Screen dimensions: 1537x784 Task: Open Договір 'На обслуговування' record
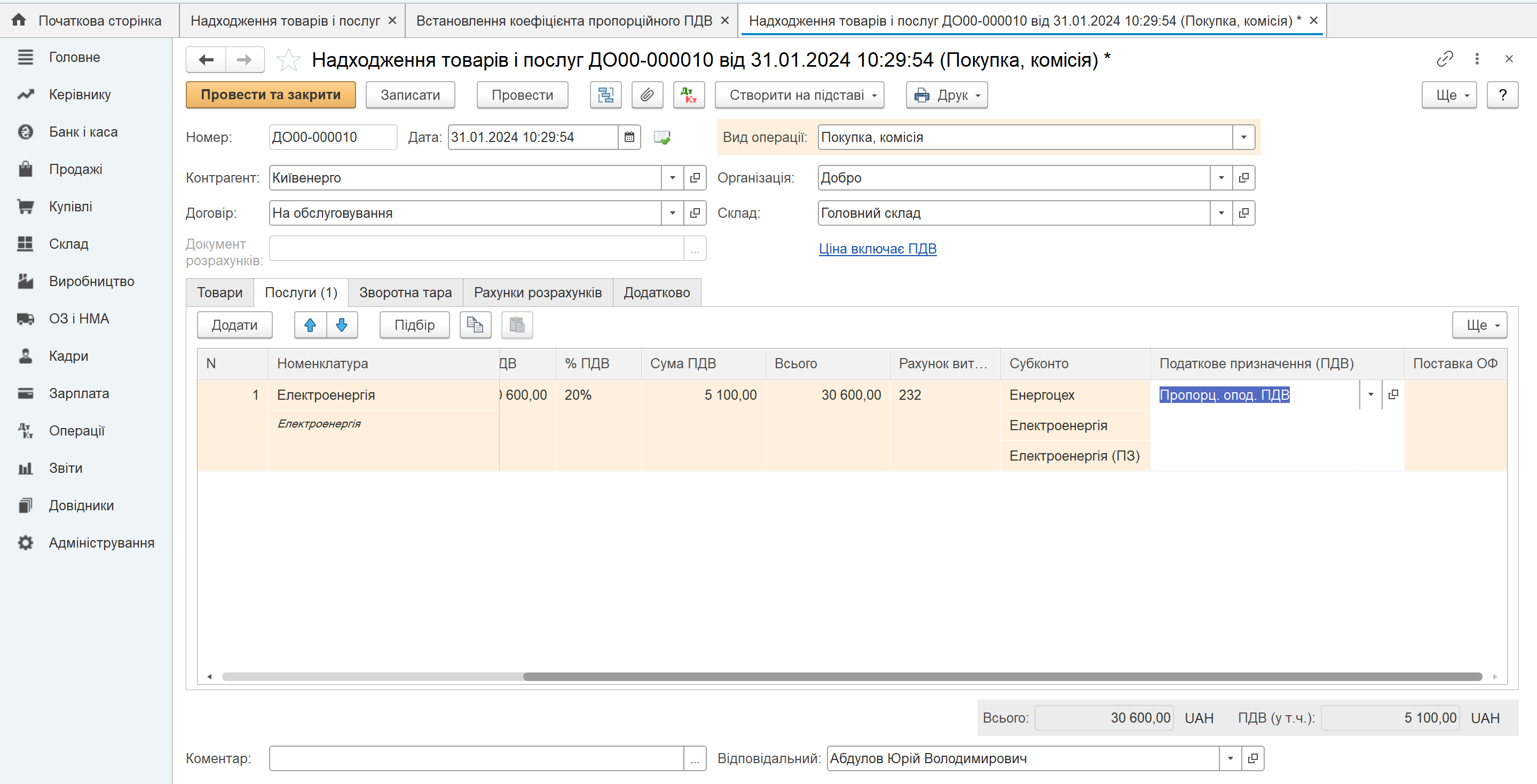(x=695, y=213)
